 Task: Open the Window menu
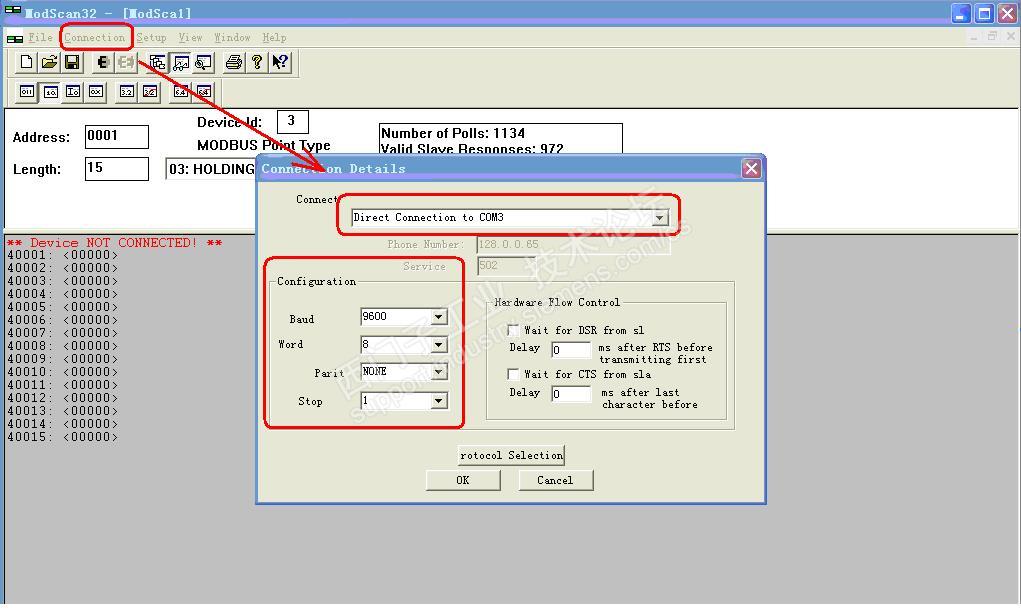(x=232, y=38)
